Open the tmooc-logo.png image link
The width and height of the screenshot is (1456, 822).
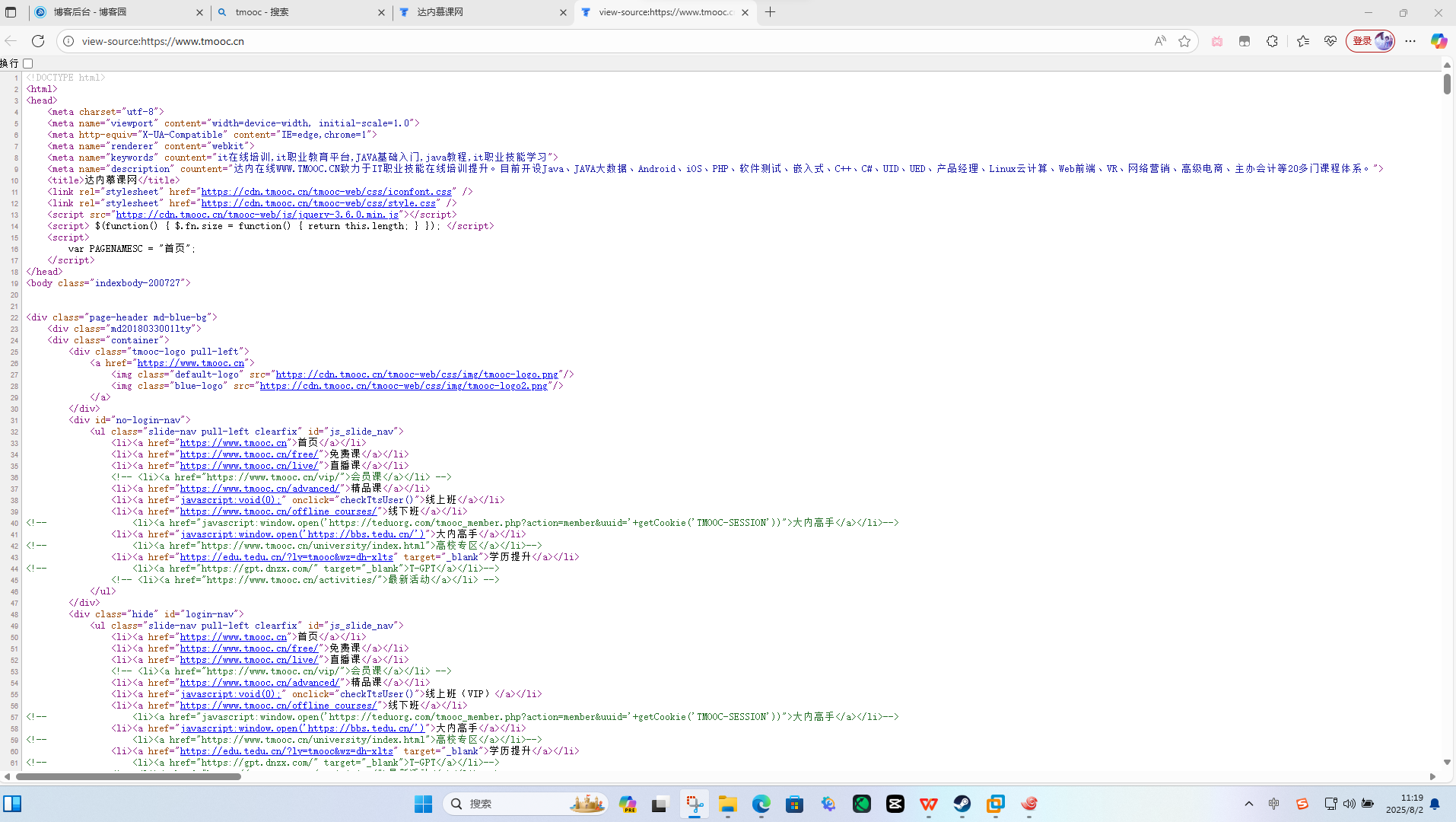[x=417, y=374]
